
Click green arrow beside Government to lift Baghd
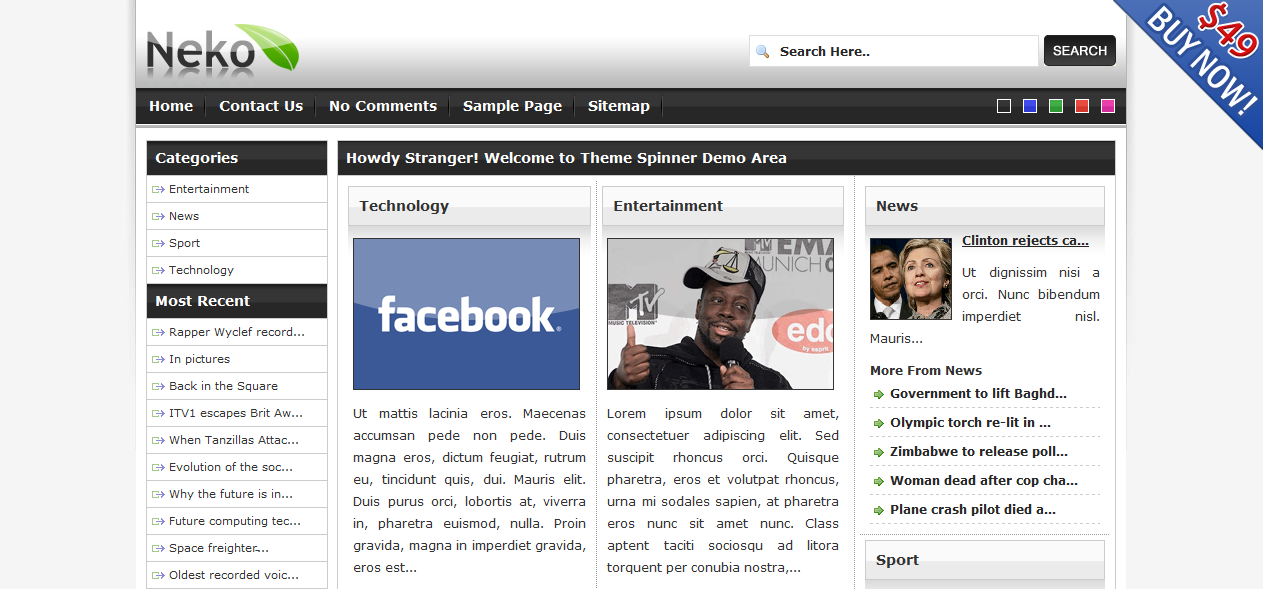879,394
